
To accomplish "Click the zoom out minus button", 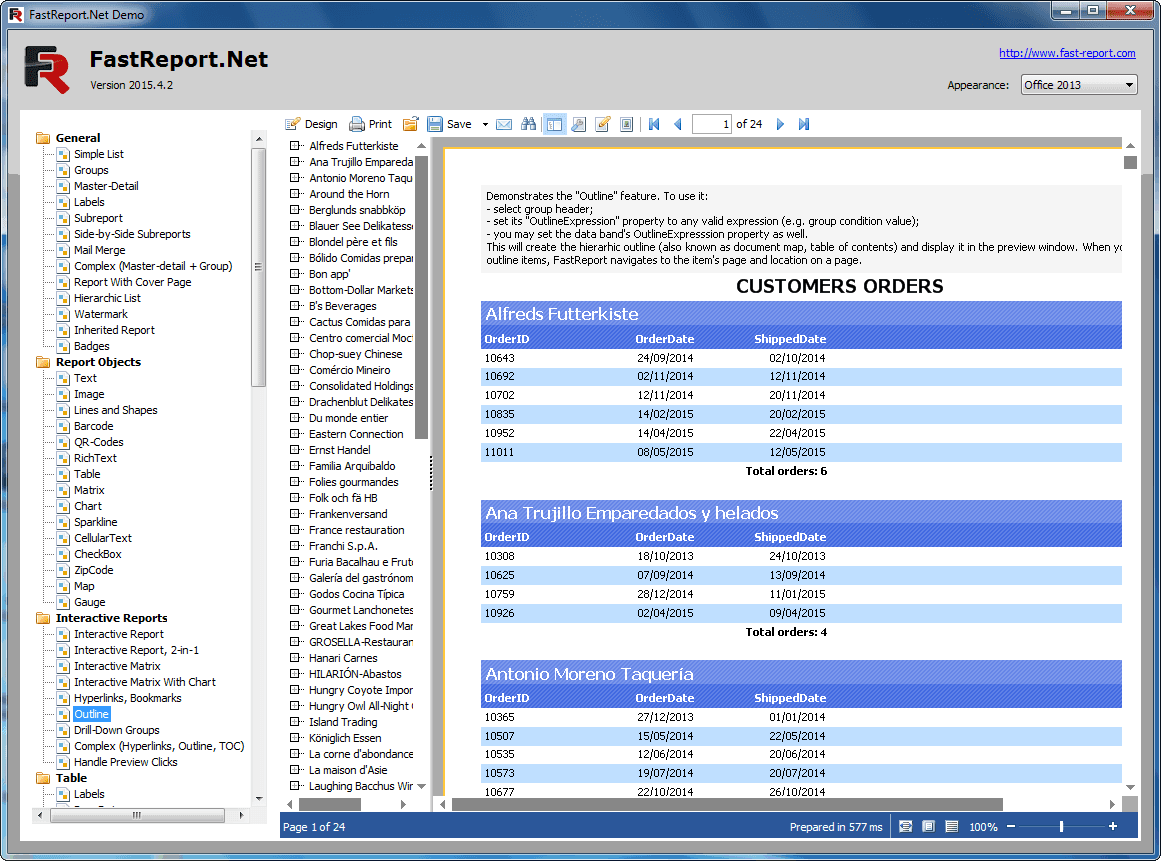I will pos(1011,826).
